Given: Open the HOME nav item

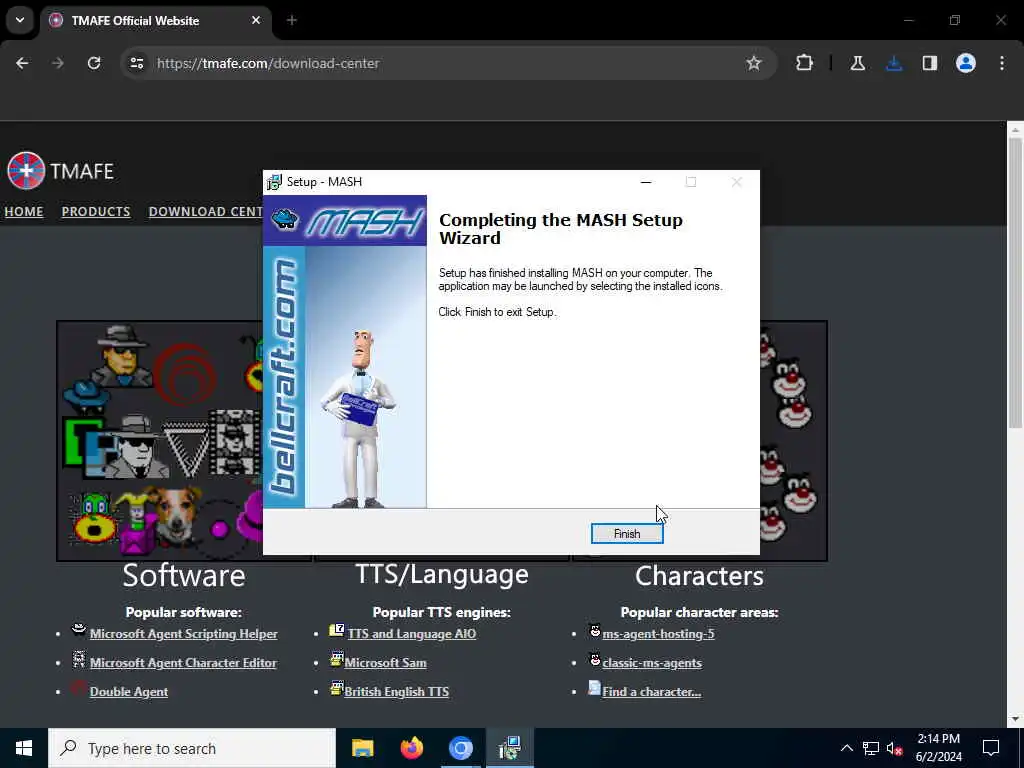Looking at the screenshot, I should click(24, 212).
